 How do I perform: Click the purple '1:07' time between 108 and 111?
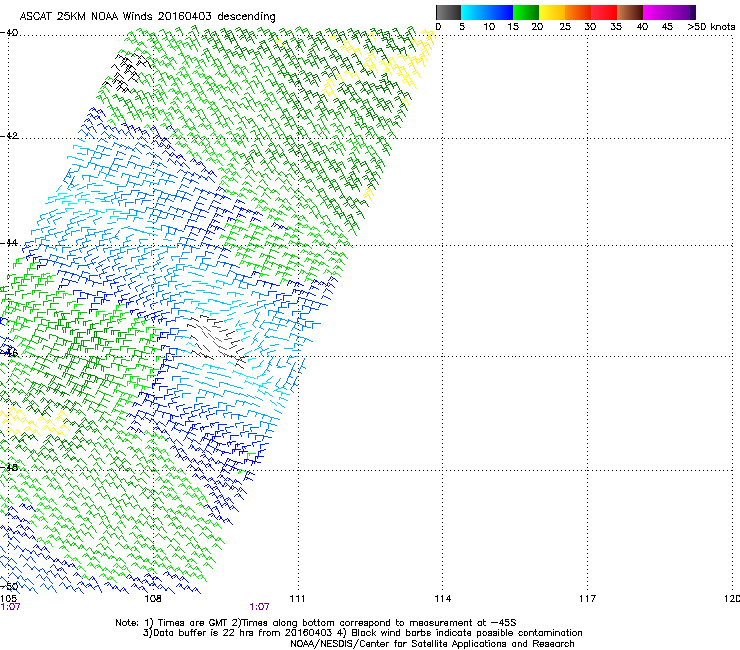(260, 607)
